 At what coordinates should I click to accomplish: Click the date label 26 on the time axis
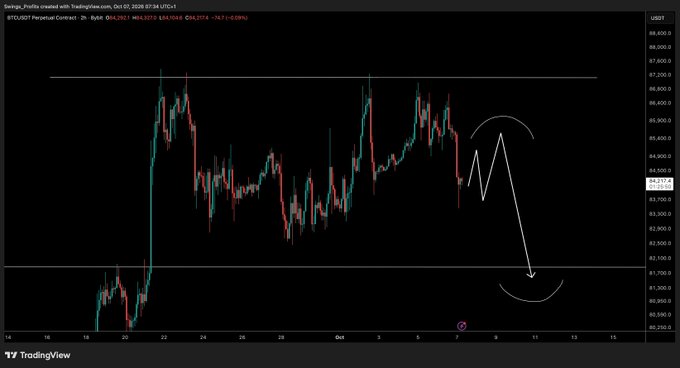[x=242, y=337]
